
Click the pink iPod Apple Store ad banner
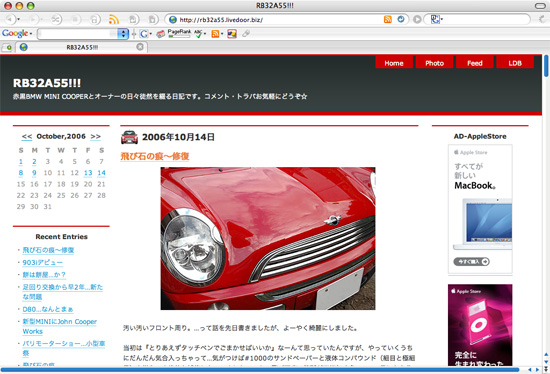480,325
